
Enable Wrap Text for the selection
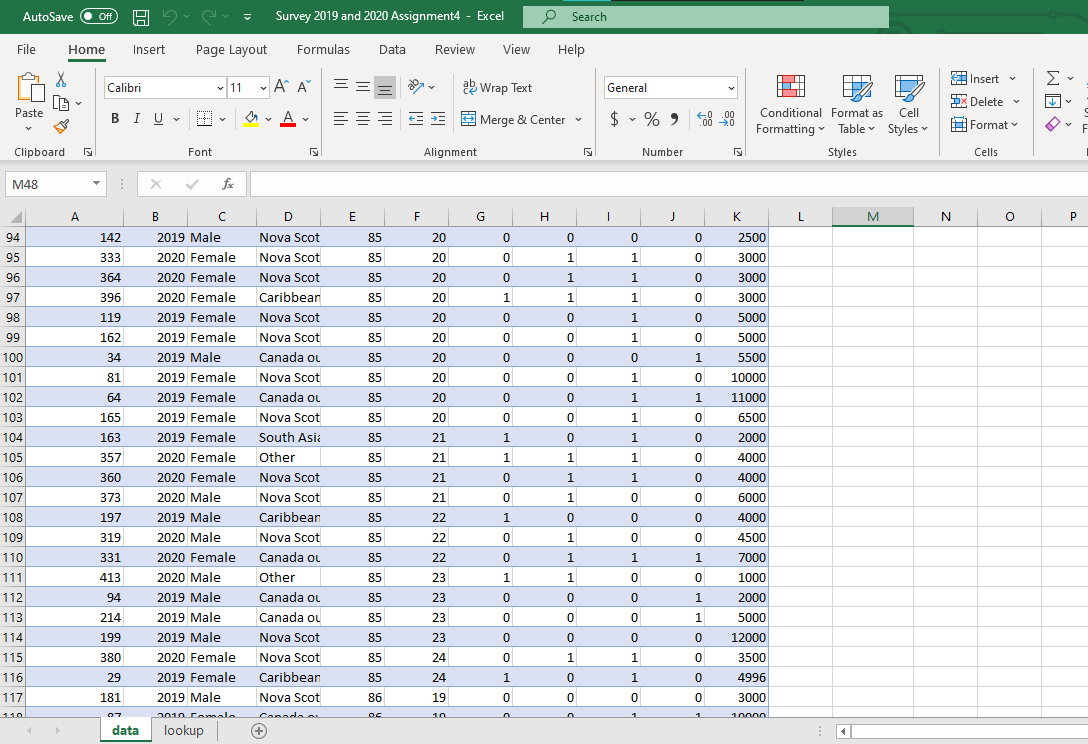click(497, 88)
